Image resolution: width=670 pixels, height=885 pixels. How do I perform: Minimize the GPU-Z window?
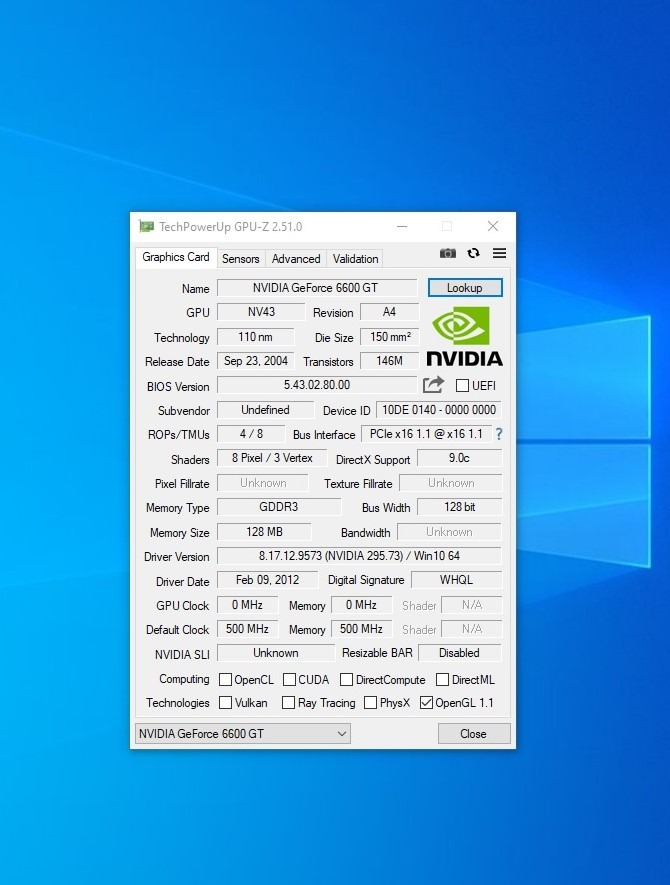(402, 226)
